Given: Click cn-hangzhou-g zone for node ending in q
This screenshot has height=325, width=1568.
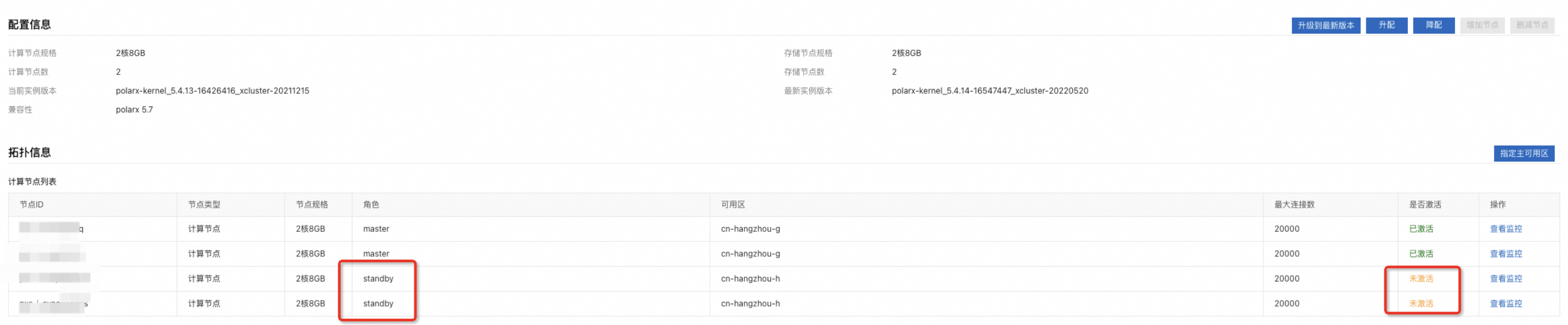Looking at the screenshot, I should pyautogui.click(x=750, y=229).
